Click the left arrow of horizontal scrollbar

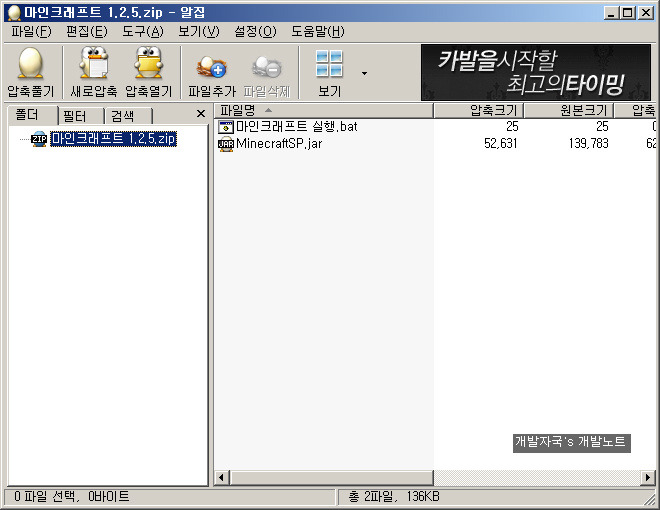221,478
